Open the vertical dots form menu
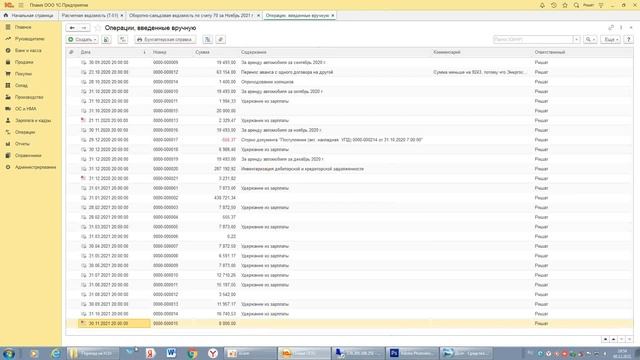This screenshot has width=640, height=360. tap(621, 28)
